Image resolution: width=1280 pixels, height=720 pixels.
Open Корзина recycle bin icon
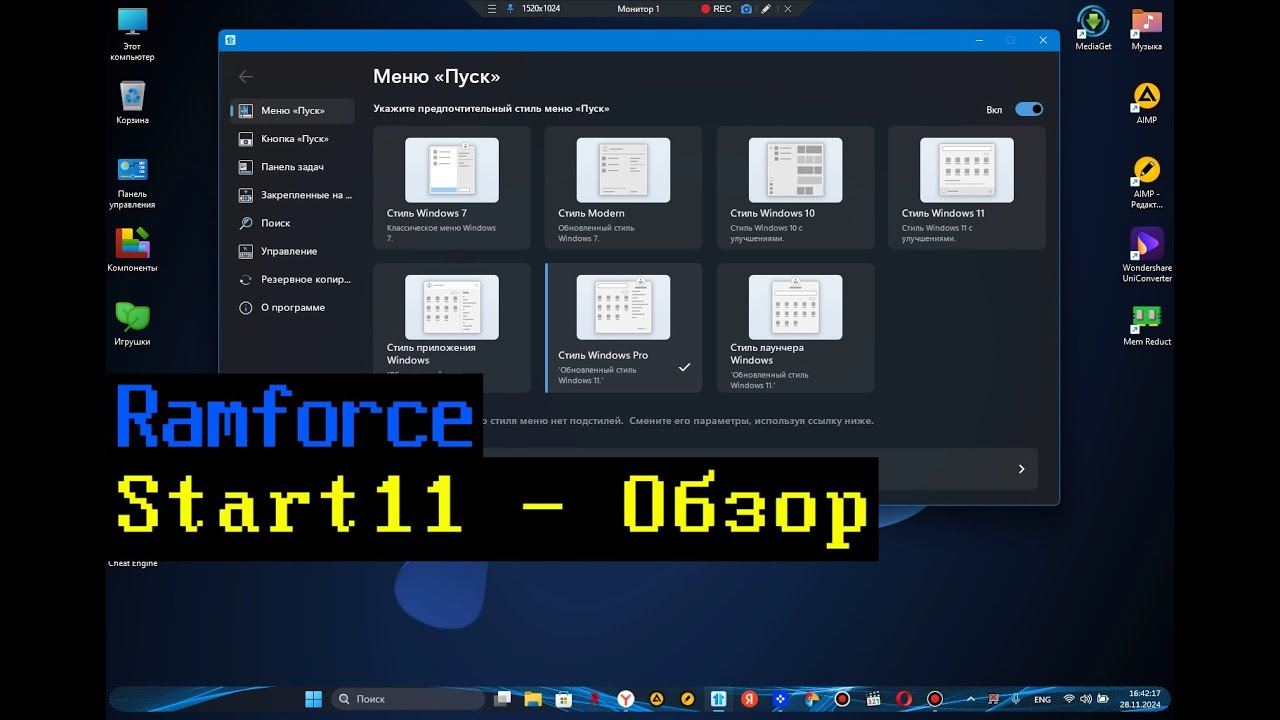tap(132, 103)
